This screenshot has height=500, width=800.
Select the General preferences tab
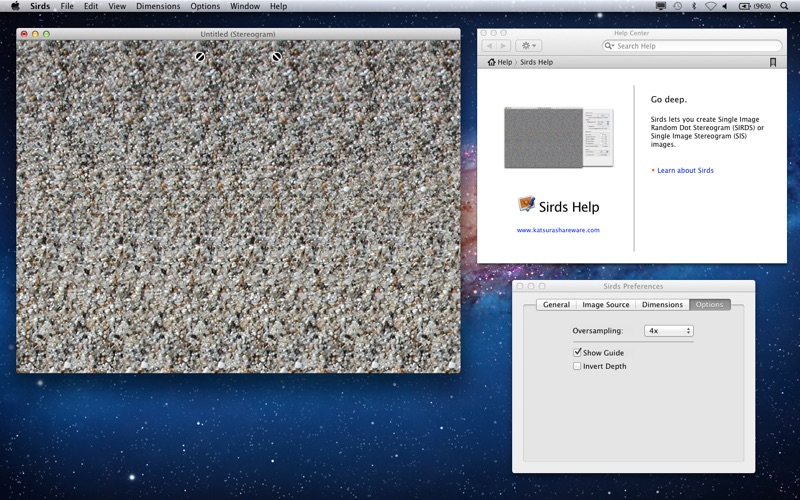point(556,305)
